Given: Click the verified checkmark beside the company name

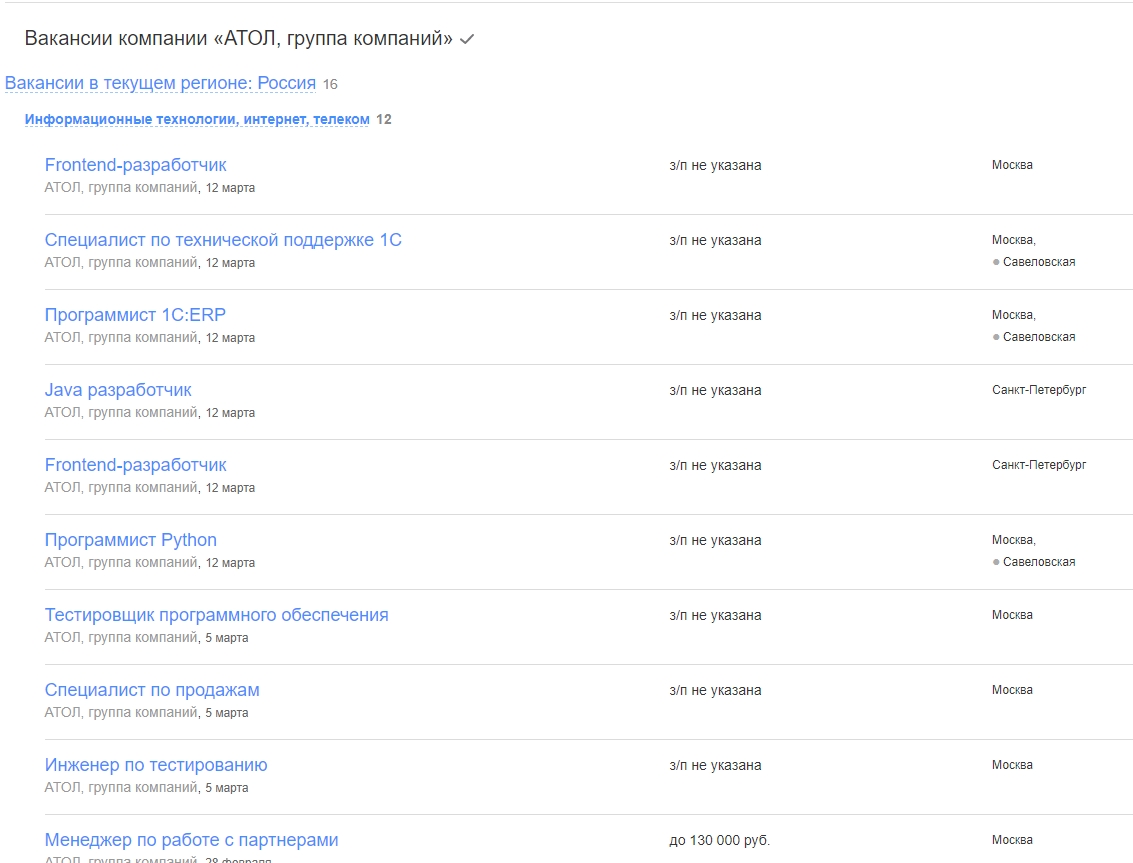Looking at the screenshot, I should [466, 40].
